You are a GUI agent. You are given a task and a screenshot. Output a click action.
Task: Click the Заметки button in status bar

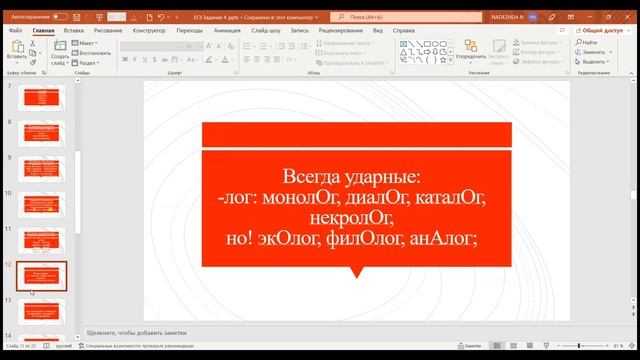[x=469, y=346]
